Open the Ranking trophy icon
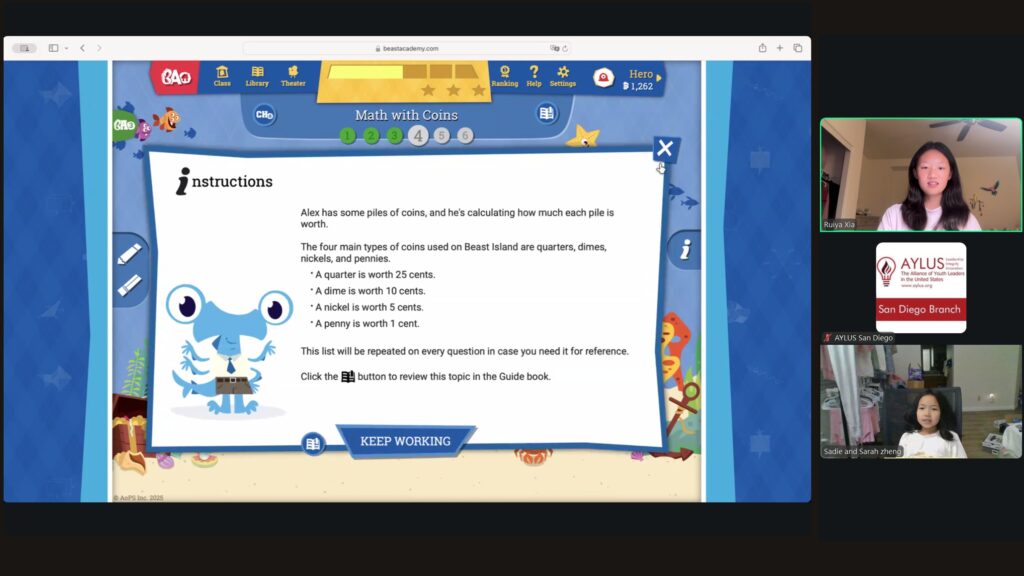 click(x=504, y=76)
